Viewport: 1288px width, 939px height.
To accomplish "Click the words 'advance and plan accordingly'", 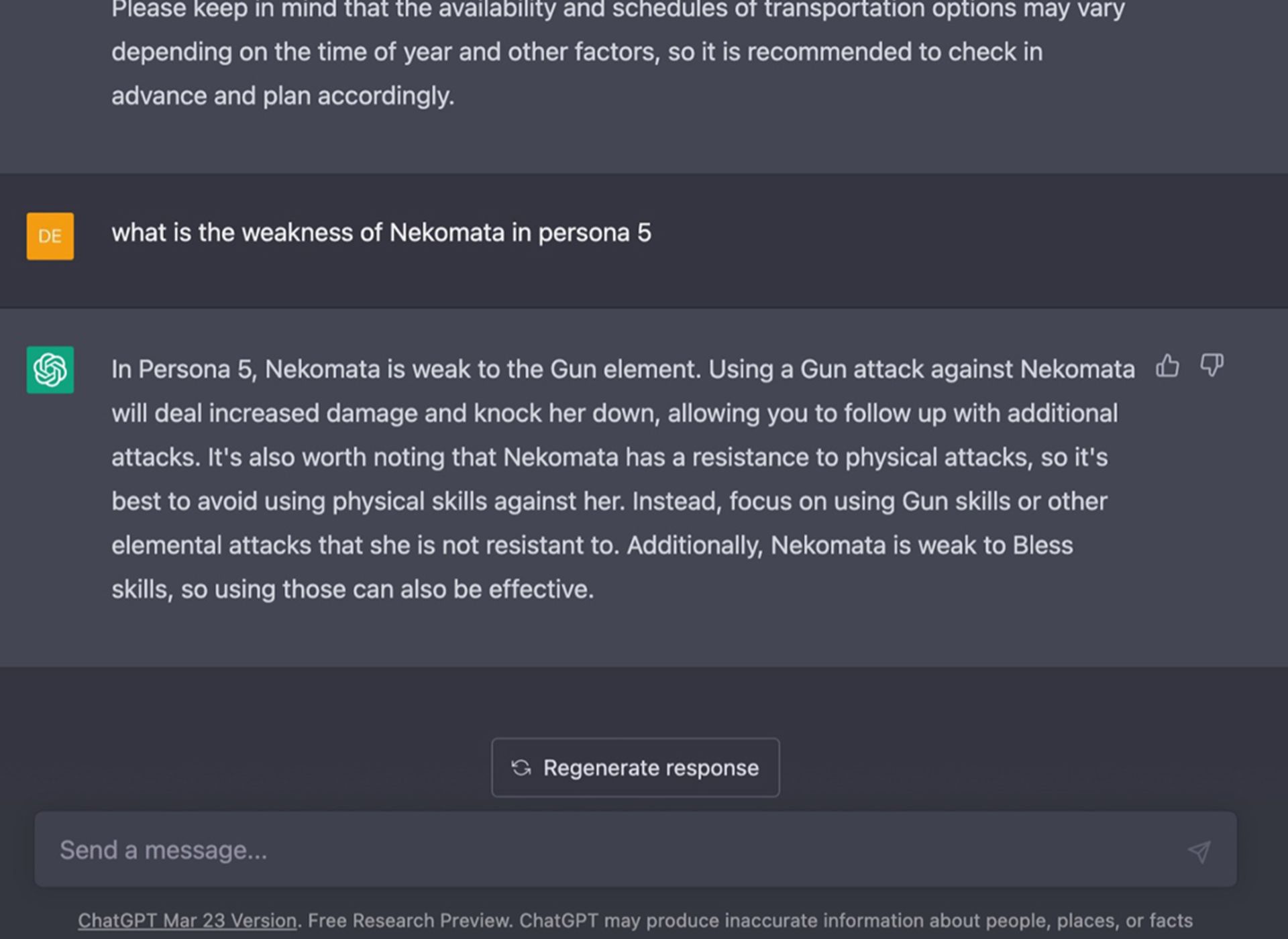I will click(x=282, y=96).
